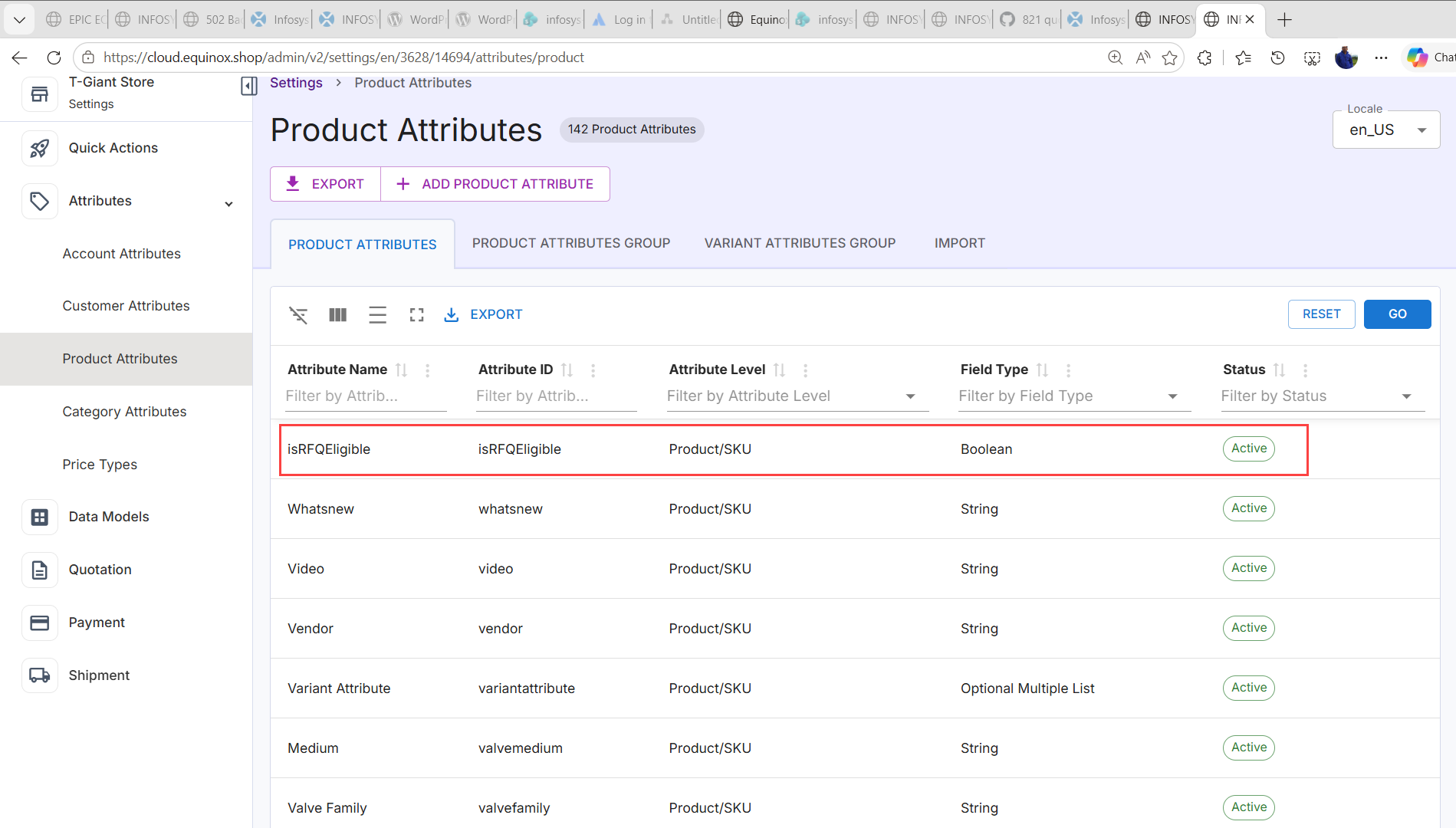Open the Video attribute row
The image size is (1456, 828).
pyautogui.click(x=855, y=569)
